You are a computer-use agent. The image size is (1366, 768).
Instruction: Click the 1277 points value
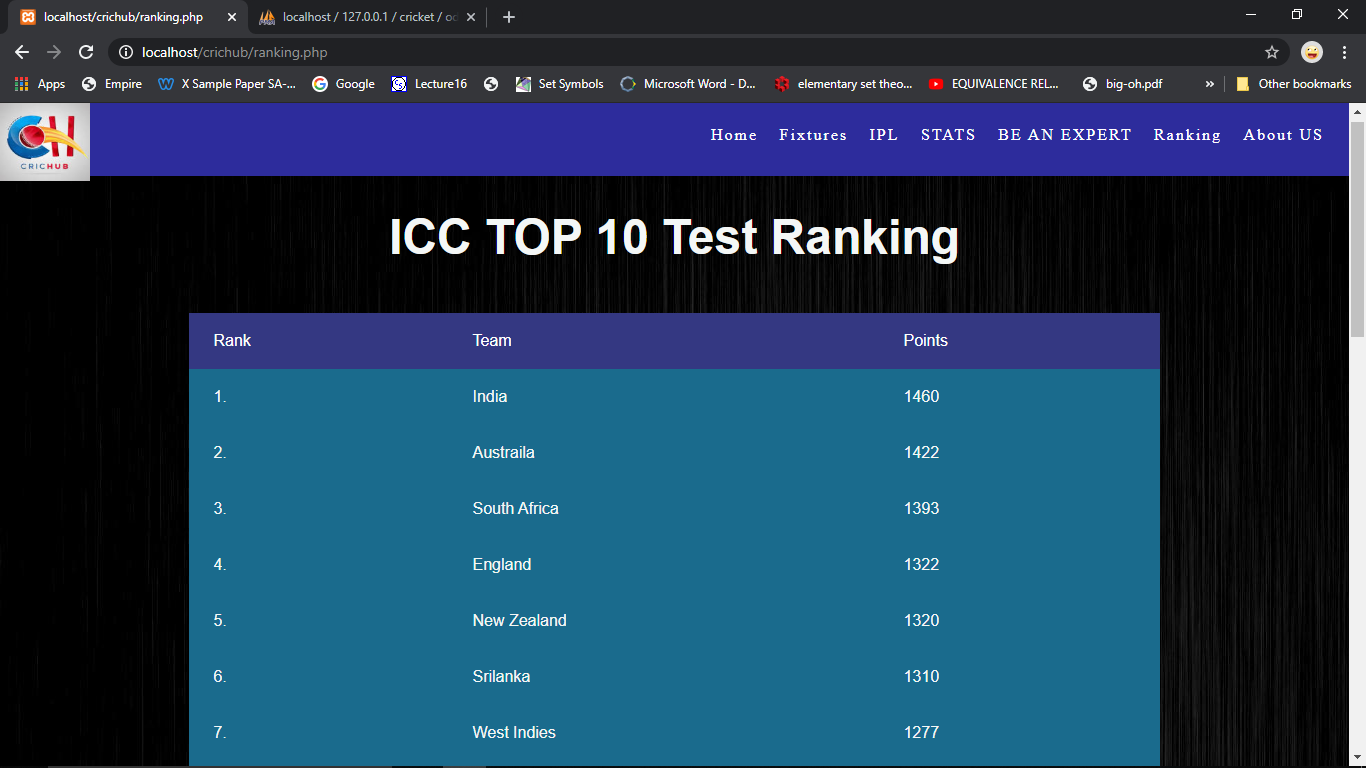[922, 733]
